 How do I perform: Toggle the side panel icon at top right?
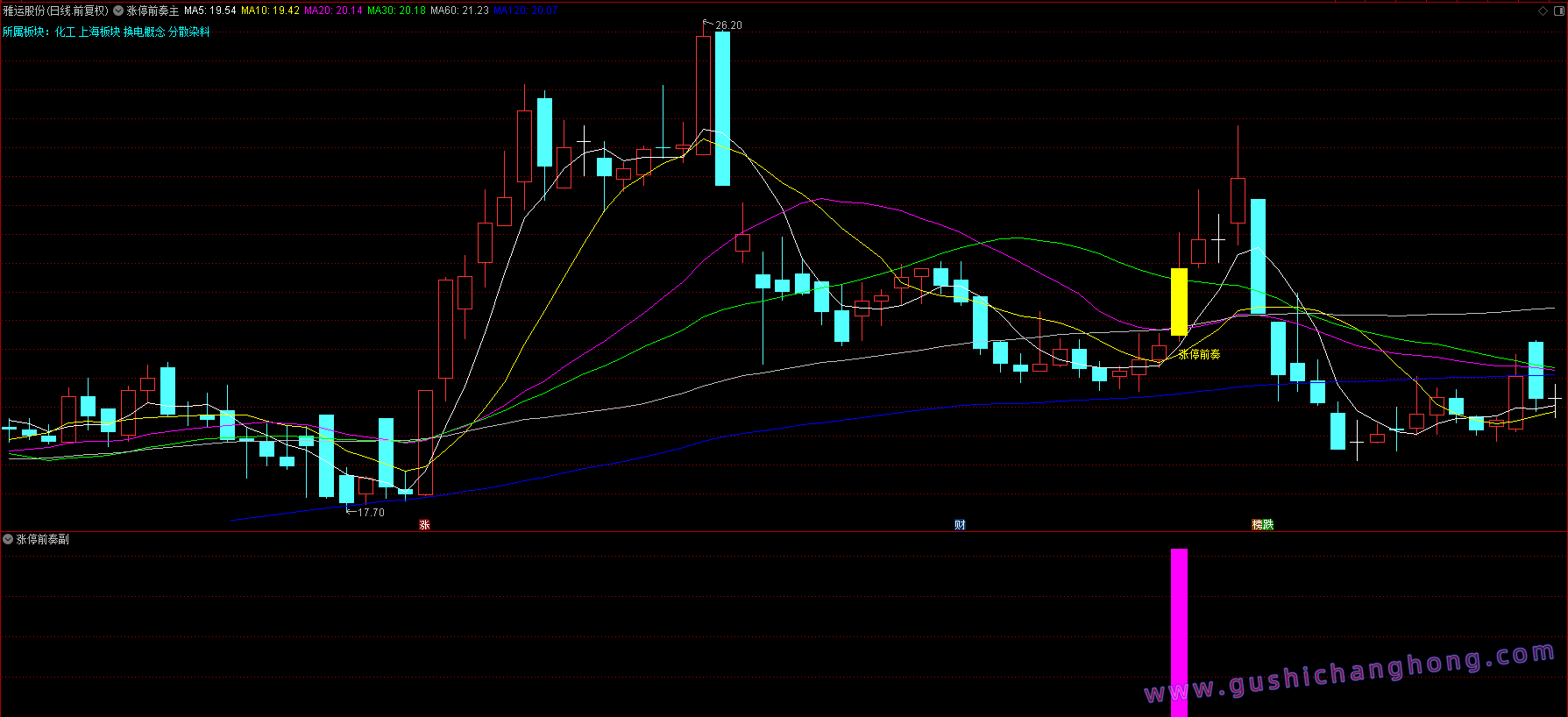(x=1557, y=11)
